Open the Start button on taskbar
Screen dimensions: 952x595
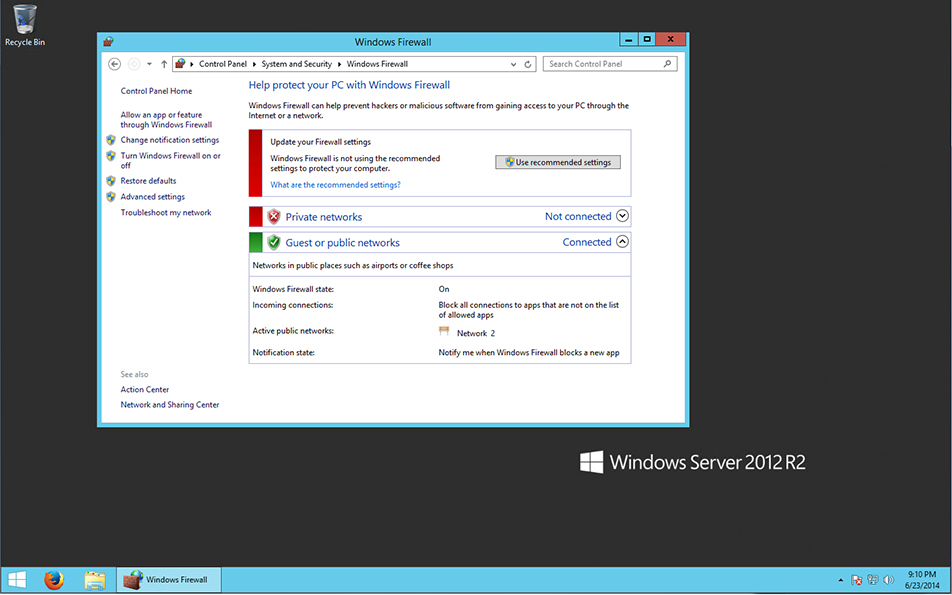point(17,580)
